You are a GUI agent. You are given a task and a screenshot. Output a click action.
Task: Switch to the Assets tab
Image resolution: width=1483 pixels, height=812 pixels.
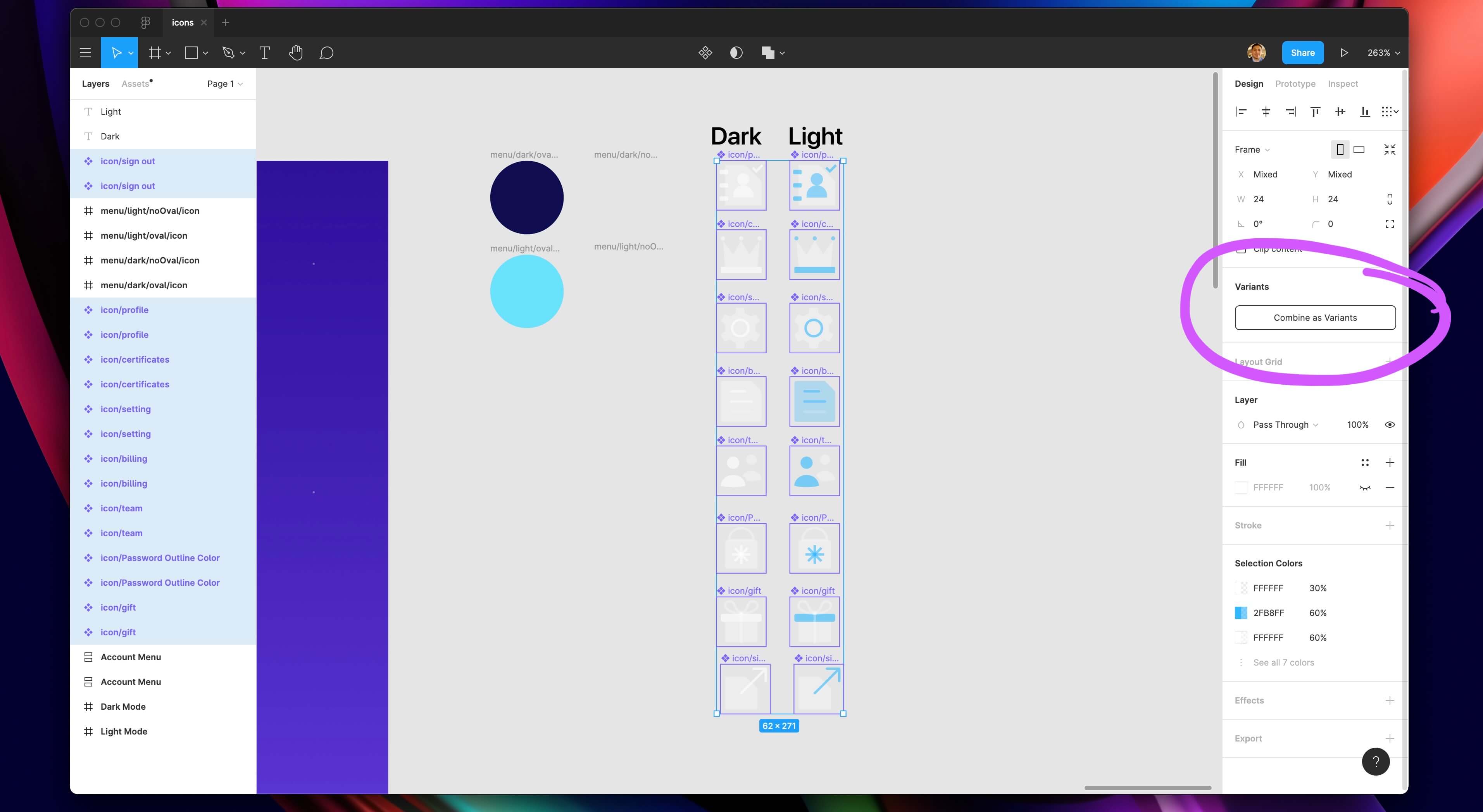[136, 83]
